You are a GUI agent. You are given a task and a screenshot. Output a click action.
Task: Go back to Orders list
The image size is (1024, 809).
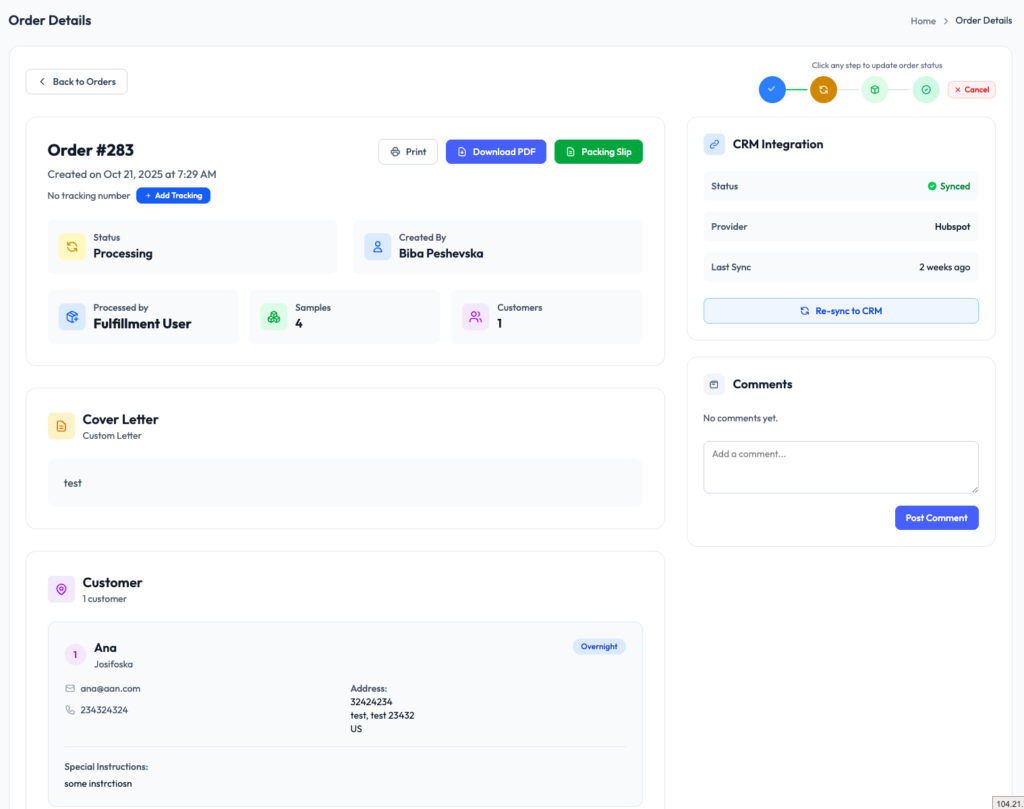(x=77, y=82)
